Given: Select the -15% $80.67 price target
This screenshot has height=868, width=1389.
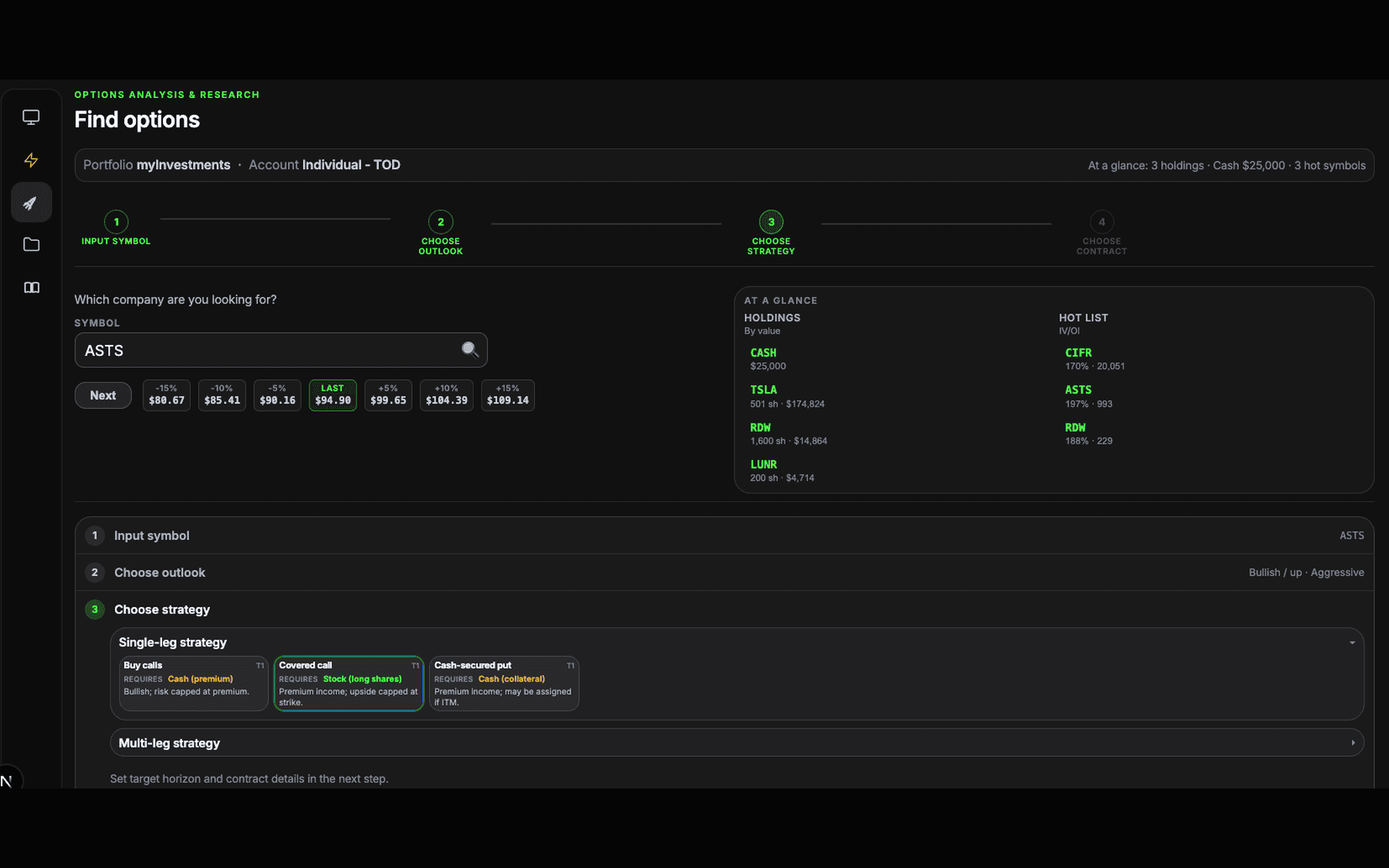Looking at the screenshot, I should (x=167, y=395).
